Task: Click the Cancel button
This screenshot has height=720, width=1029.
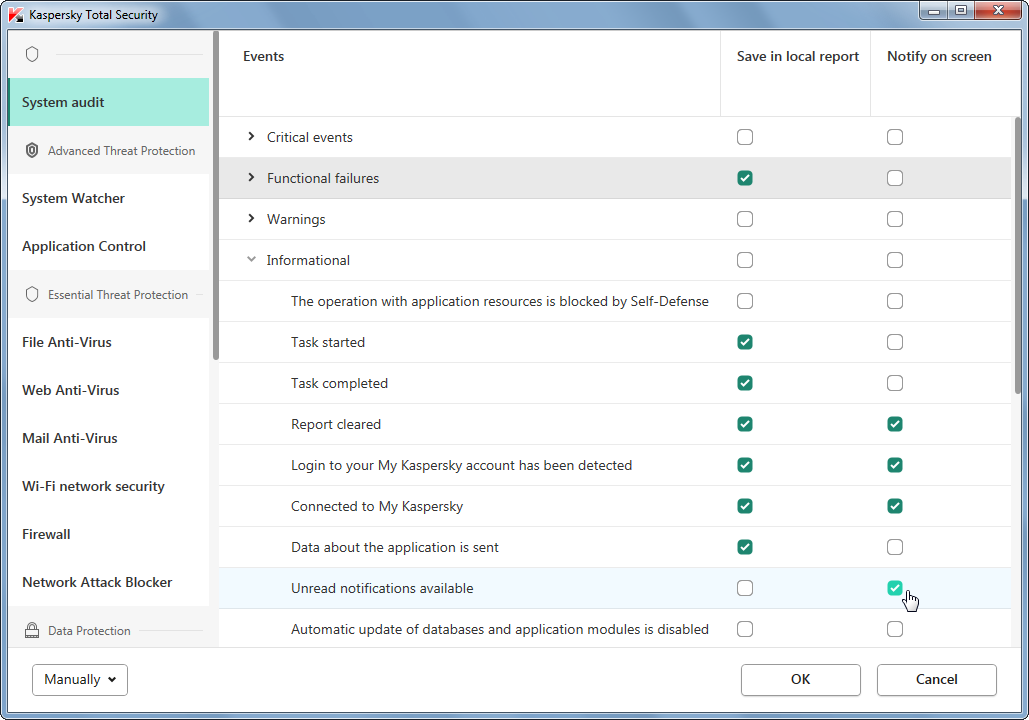Action: 936,679
